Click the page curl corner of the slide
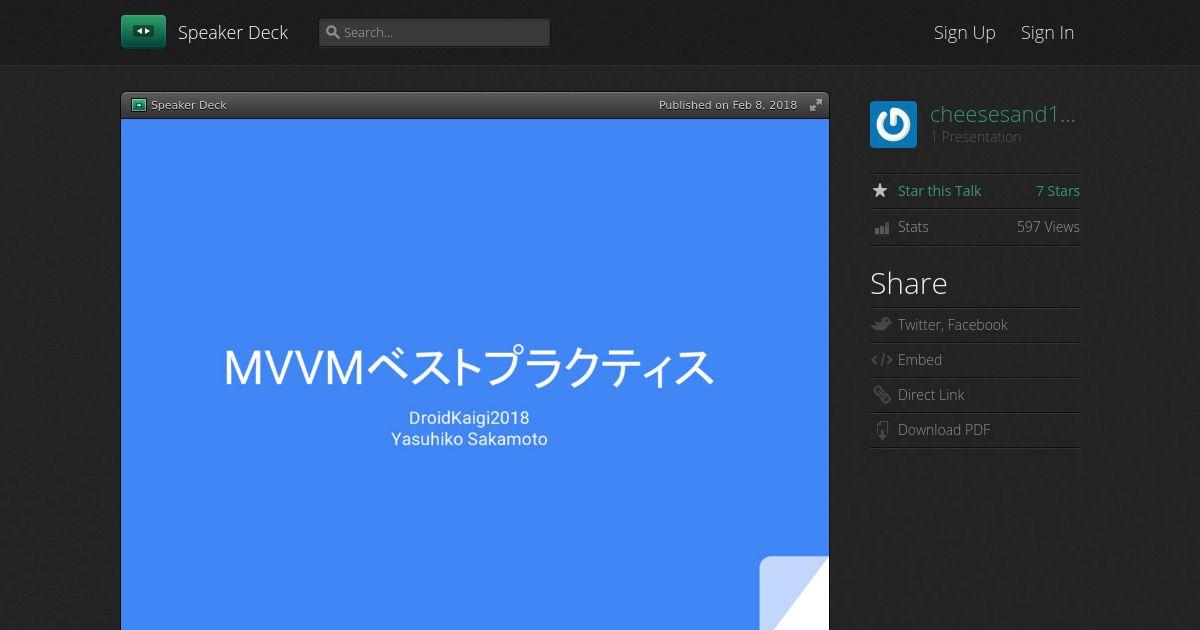 pyautogui.click(x=795, y=593)
